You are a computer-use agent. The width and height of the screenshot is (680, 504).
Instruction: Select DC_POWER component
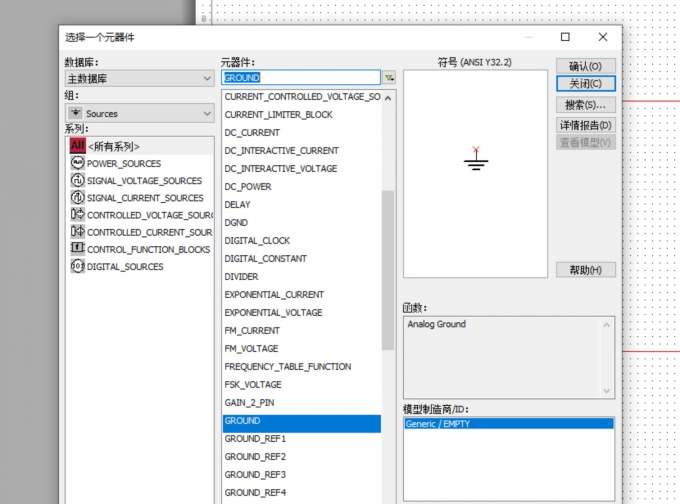[302, 187]
